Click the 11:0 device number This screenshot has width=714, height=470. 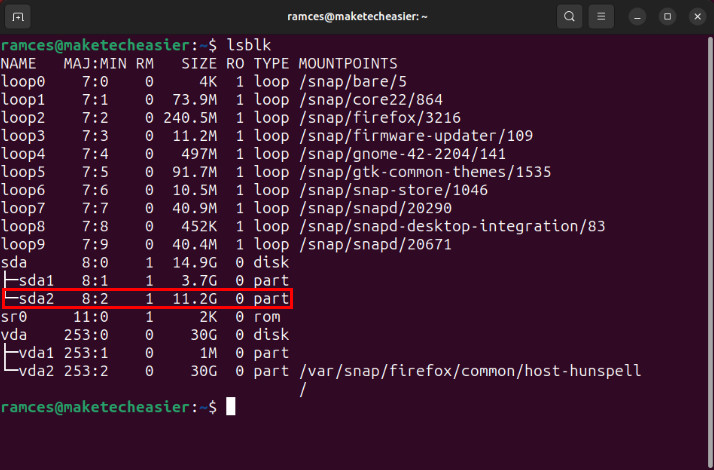(x=91, y=317)
